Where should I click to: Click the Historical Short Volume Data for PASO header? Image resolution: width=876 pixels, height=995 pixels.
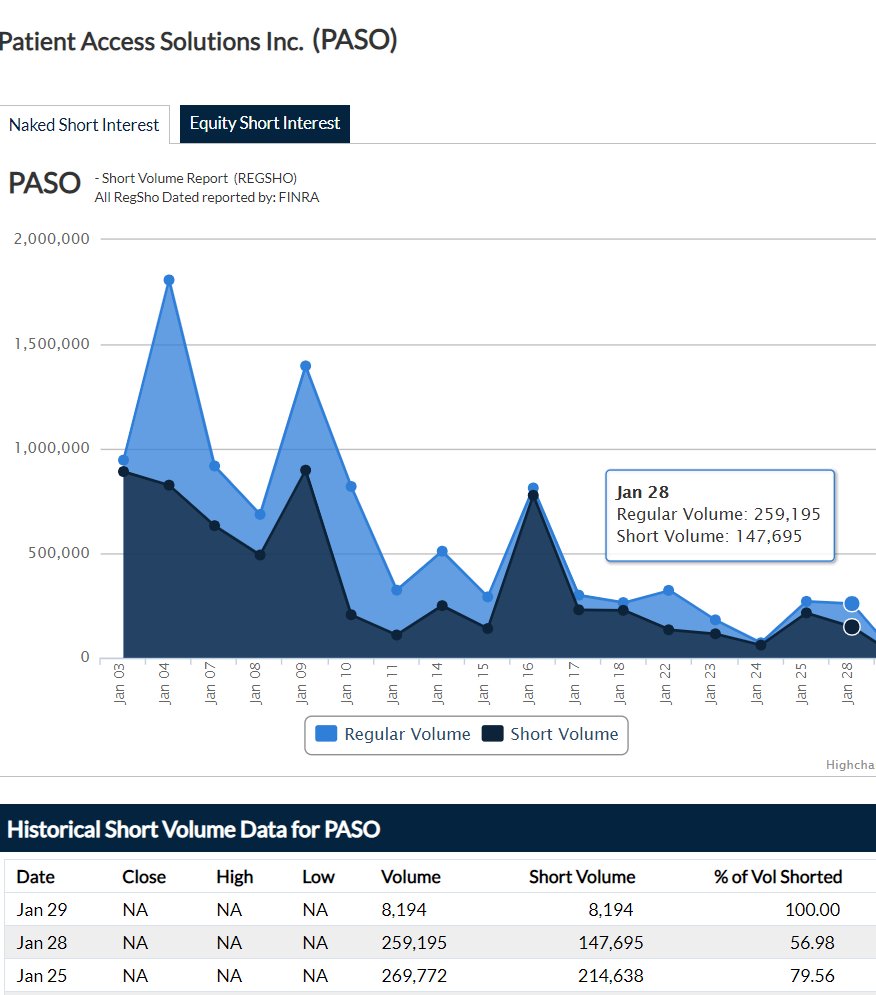pyautogui.click(x=194, y=829)
